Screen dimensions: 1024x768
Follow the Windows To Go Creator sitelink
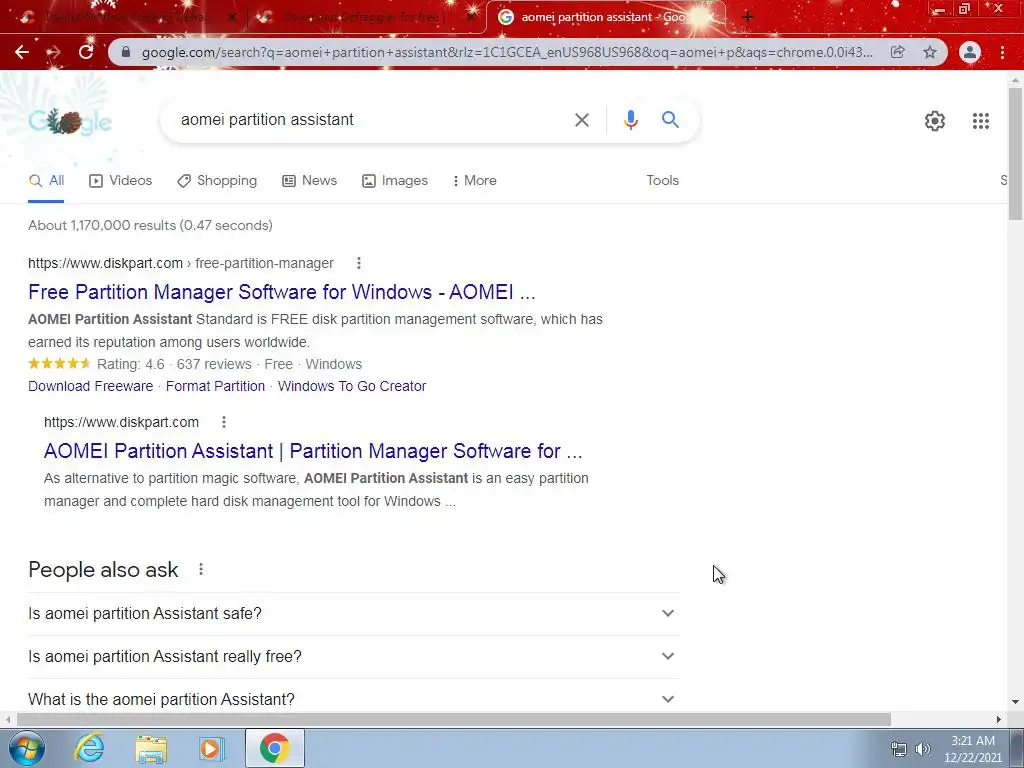click(352, 386)
